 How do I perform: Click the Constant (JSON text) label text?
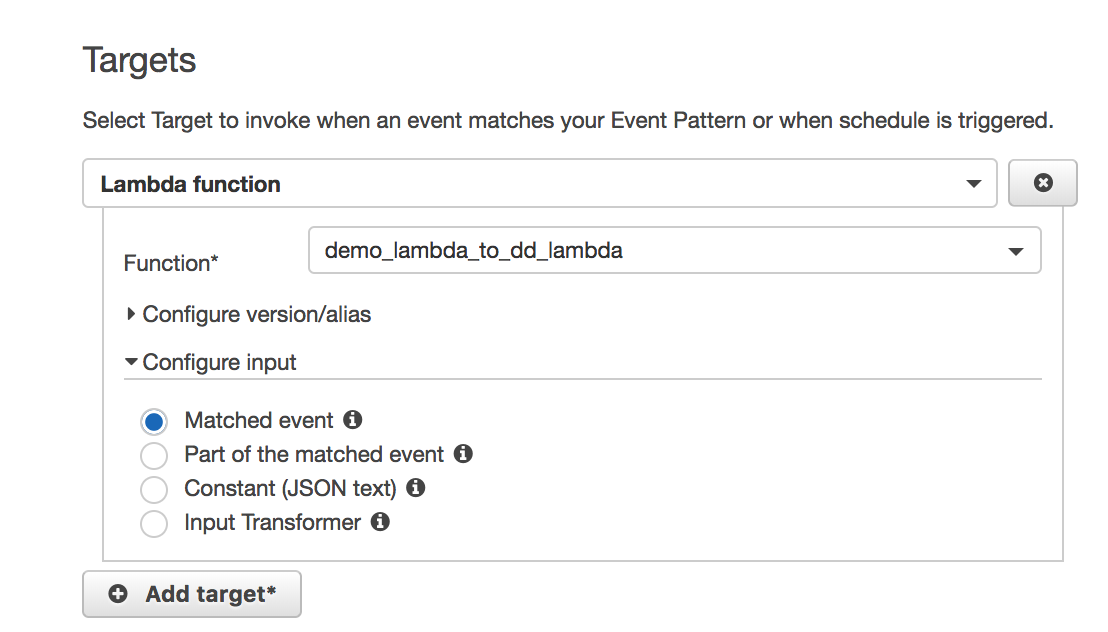pyautogui.click(x=290, y=488)
